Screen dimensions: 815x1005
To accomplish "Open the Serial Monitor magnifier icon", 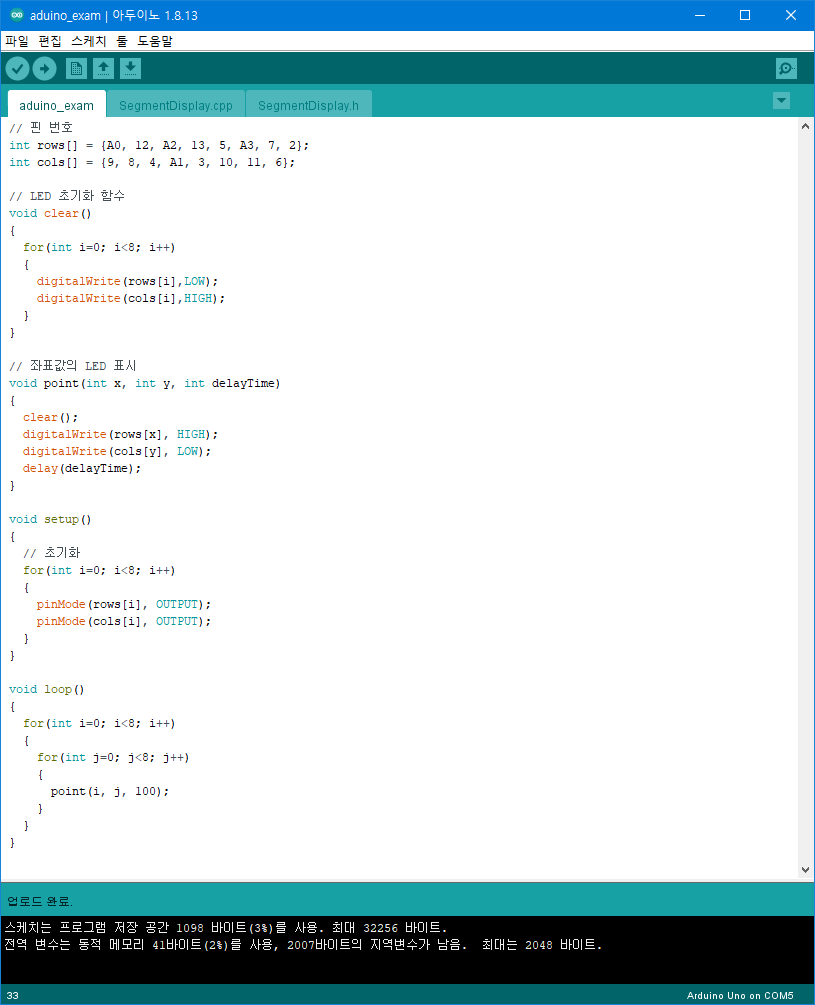I will [x=786, y=69].
